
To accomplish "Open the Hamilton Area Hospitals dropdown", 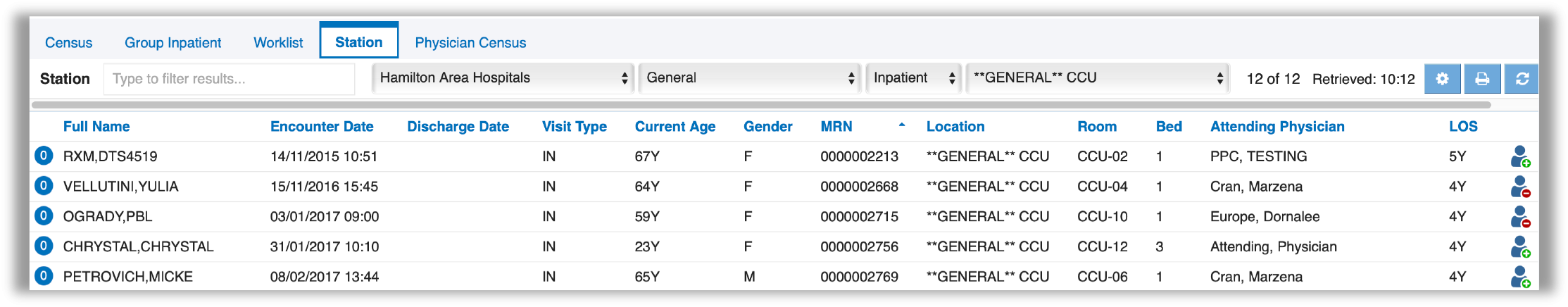I will coord(503,78).
